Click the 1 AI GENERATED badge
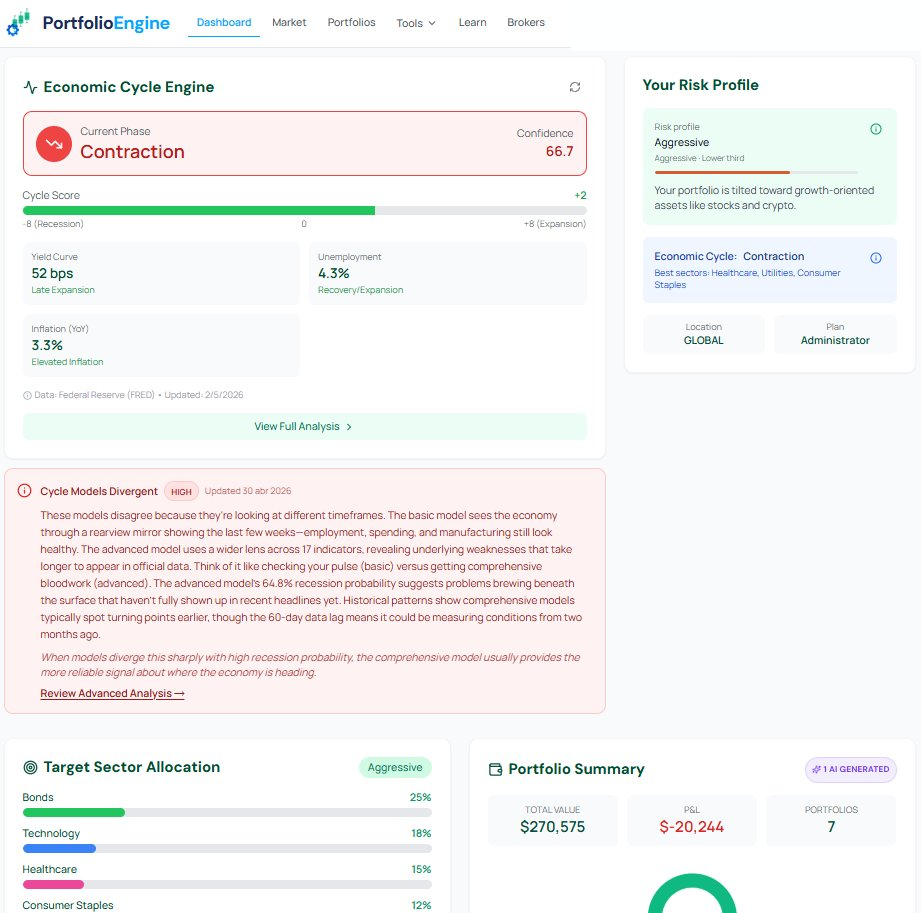 [851, 769]
